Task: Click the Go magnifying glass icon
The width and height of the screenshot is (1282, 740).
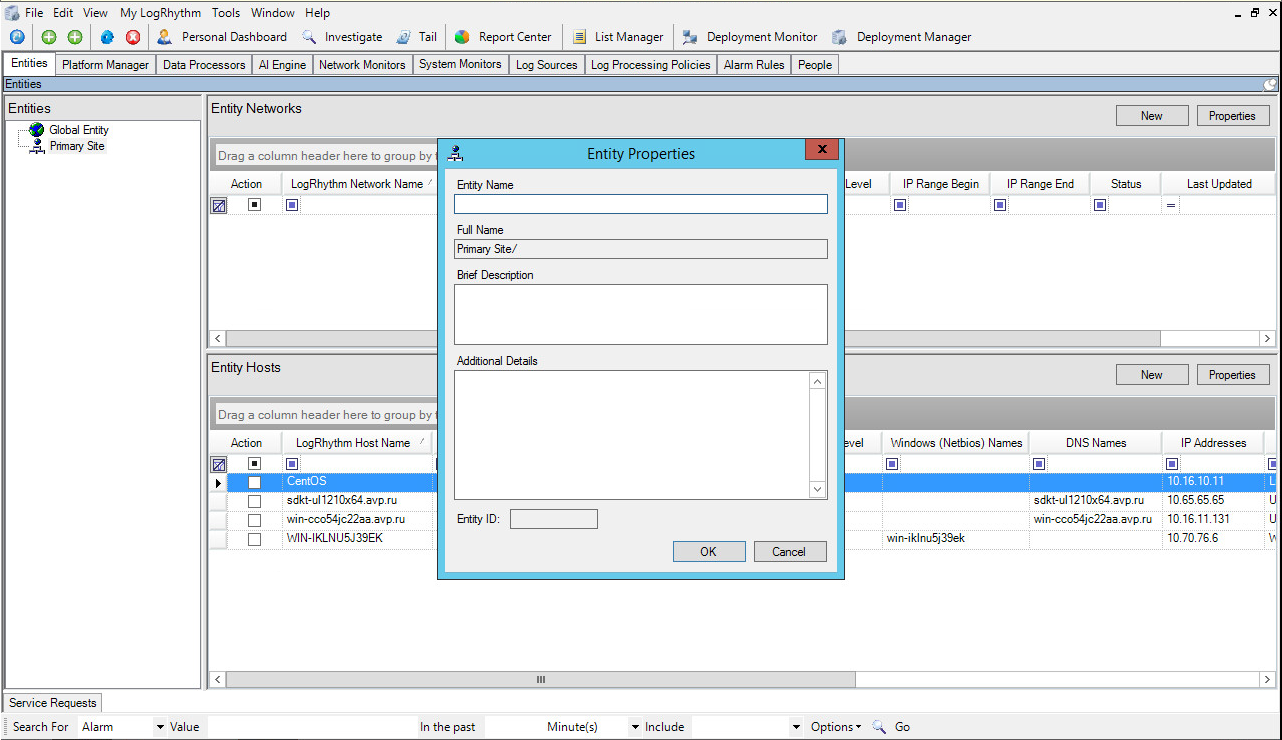Action: click(878, 727)
